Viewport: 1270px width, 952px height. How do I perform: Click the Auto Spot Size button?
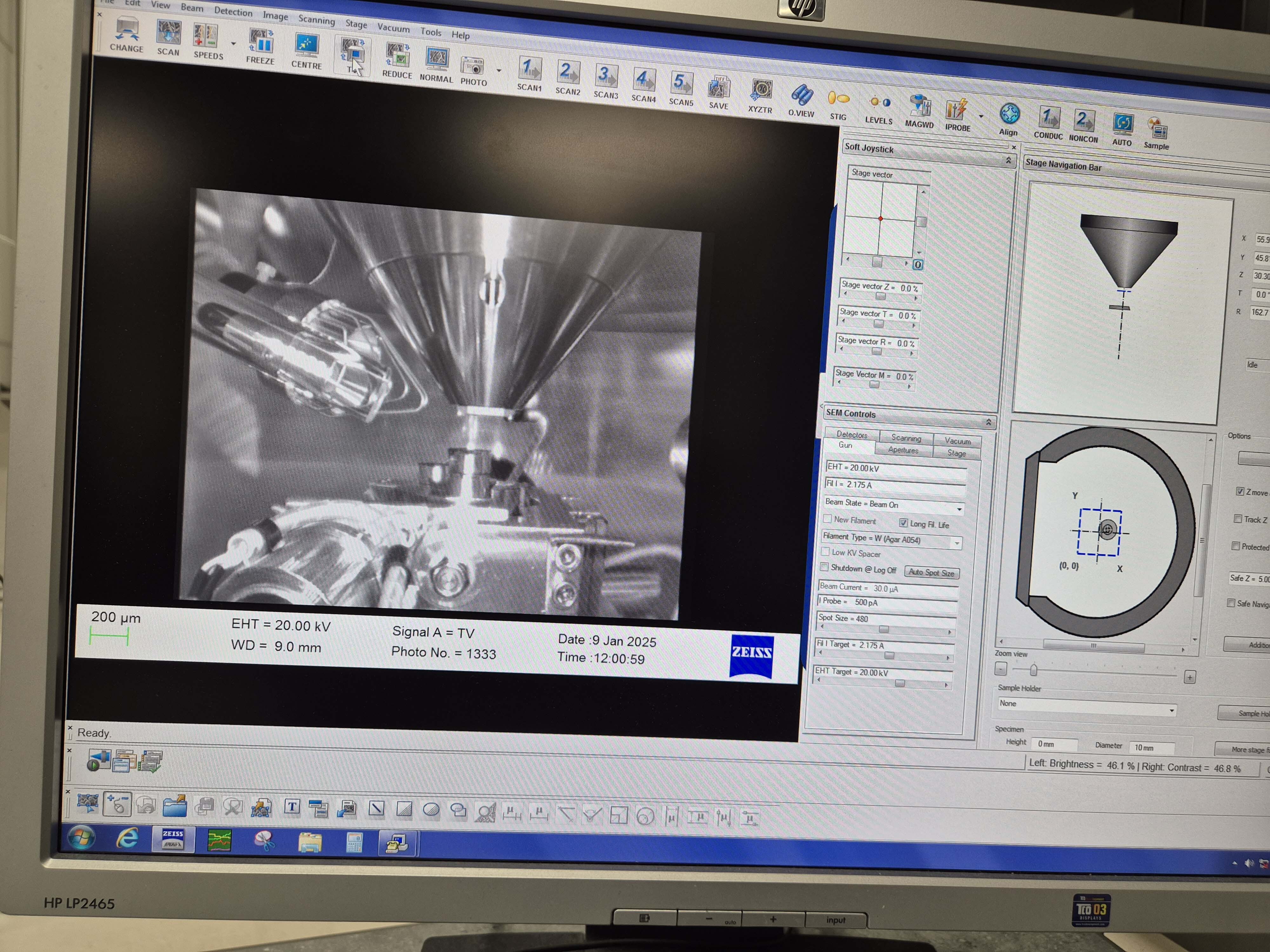click(931, 573)
